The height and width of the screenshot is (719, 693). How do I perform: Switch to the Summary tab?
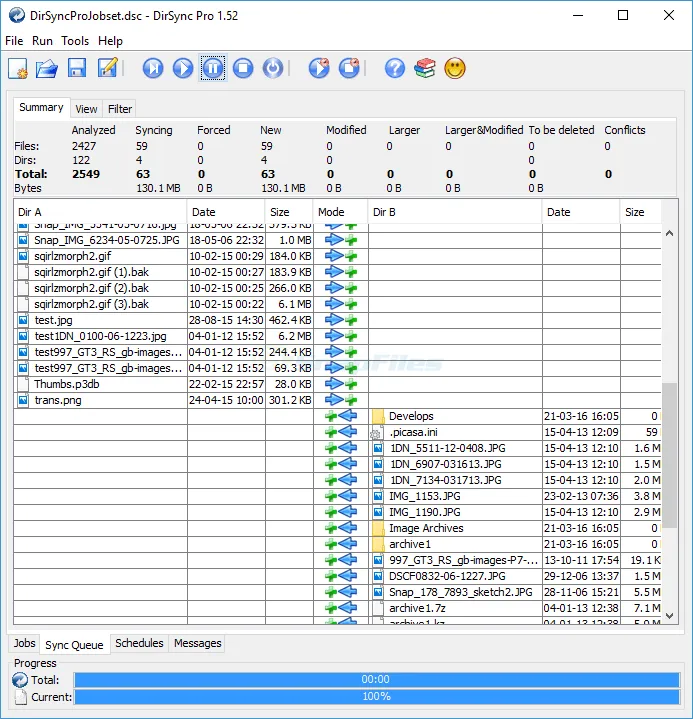point(41,108)
